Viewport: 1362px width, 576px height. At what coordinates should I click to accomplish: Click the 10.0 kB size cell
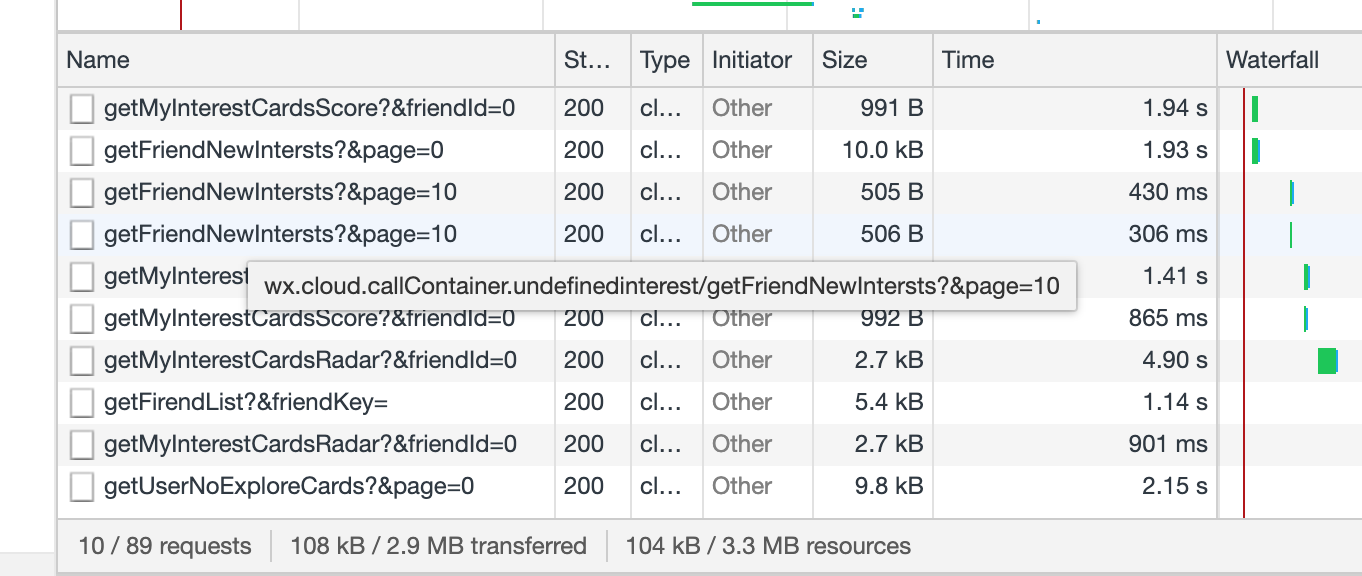point(882,150)
